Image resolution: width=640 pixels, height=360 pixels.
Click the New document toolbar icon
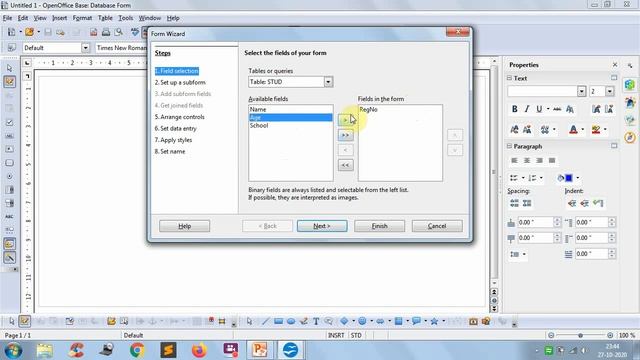point(11,32)
